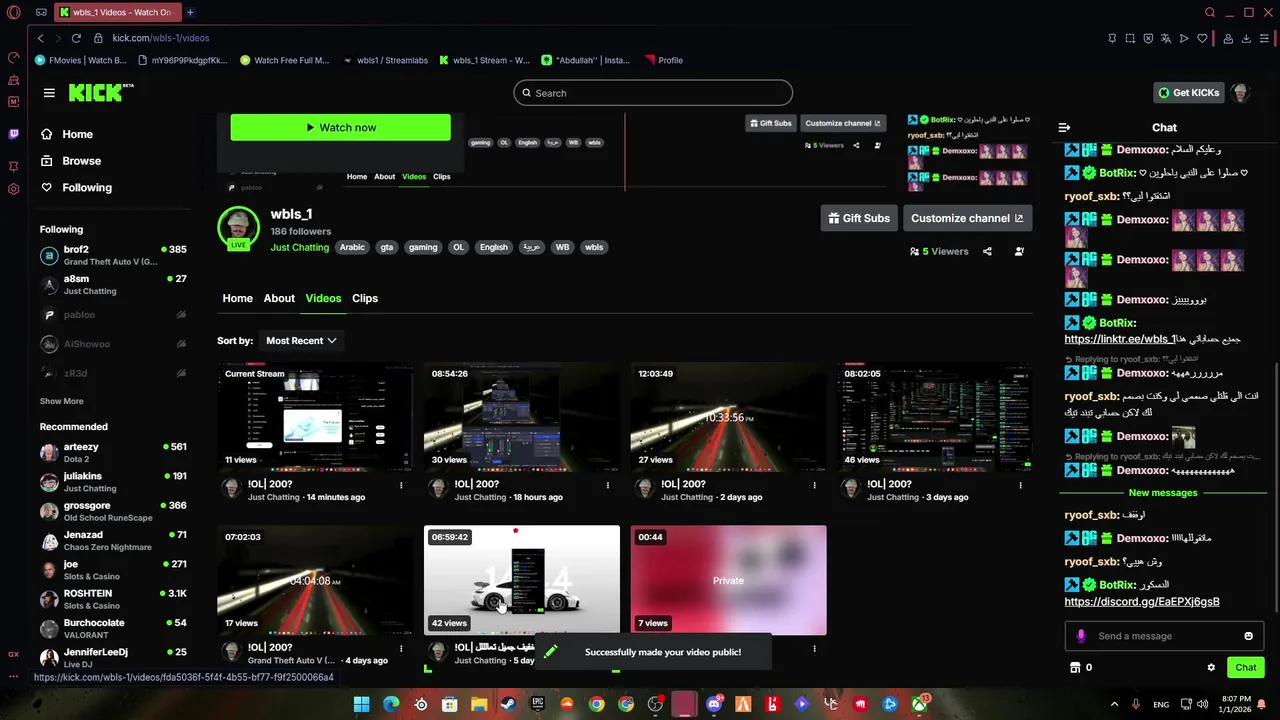
Task: Open the Following heart icon in sidebar
Action: coord(47,188)
